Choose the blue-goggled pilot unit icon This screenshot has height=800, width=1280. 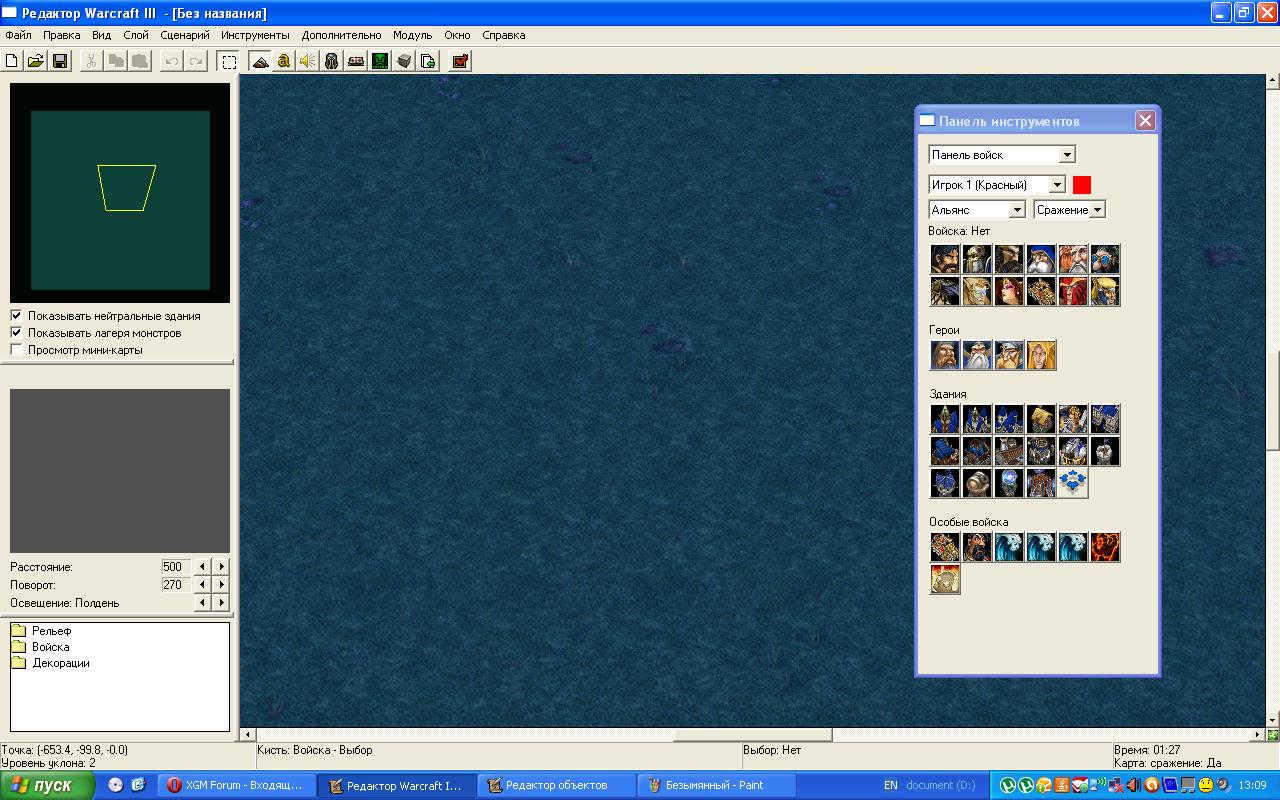(1105, 259)
